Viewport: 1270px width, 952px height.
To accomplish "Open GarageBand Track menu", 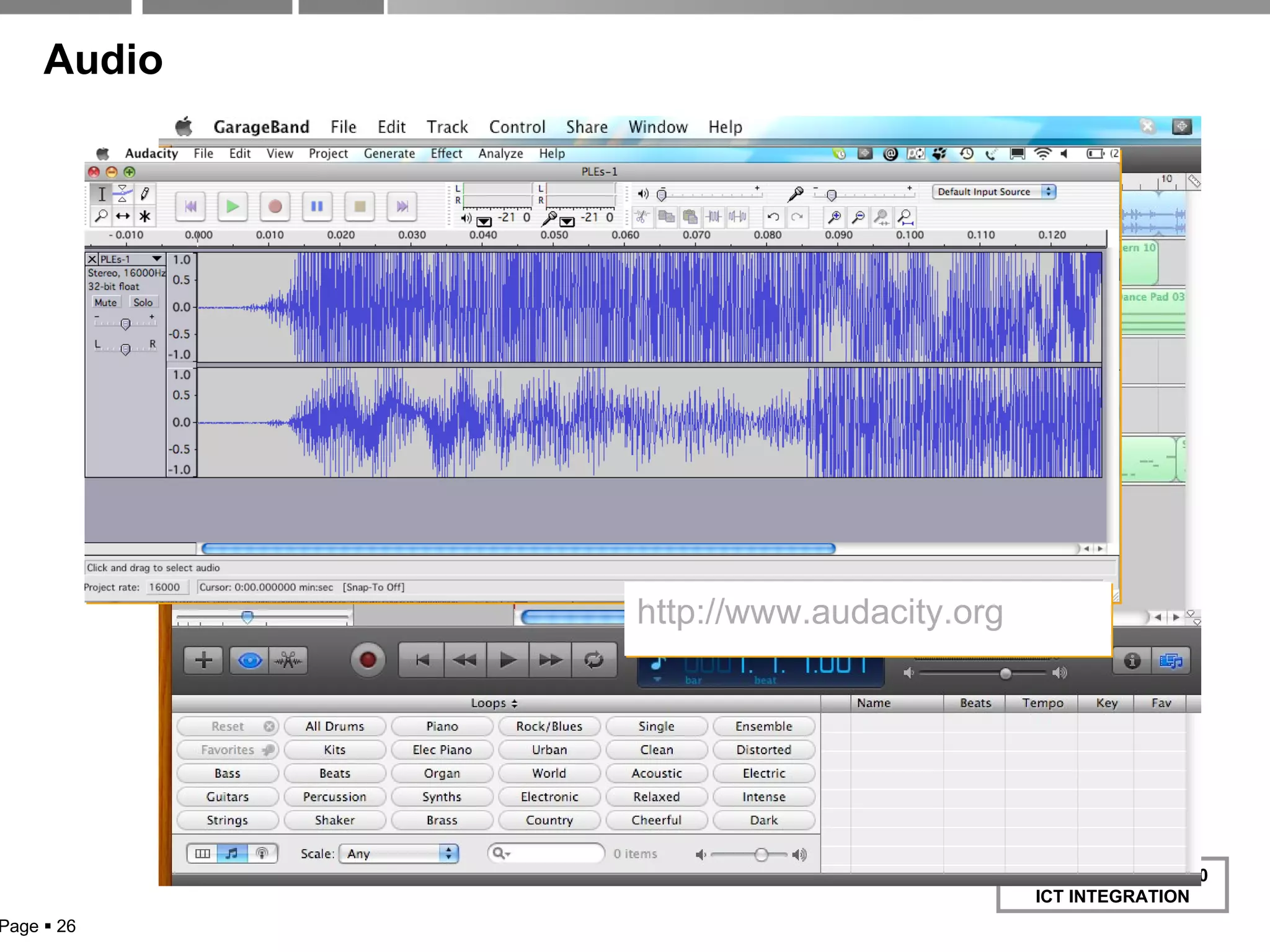I will 447,127.
